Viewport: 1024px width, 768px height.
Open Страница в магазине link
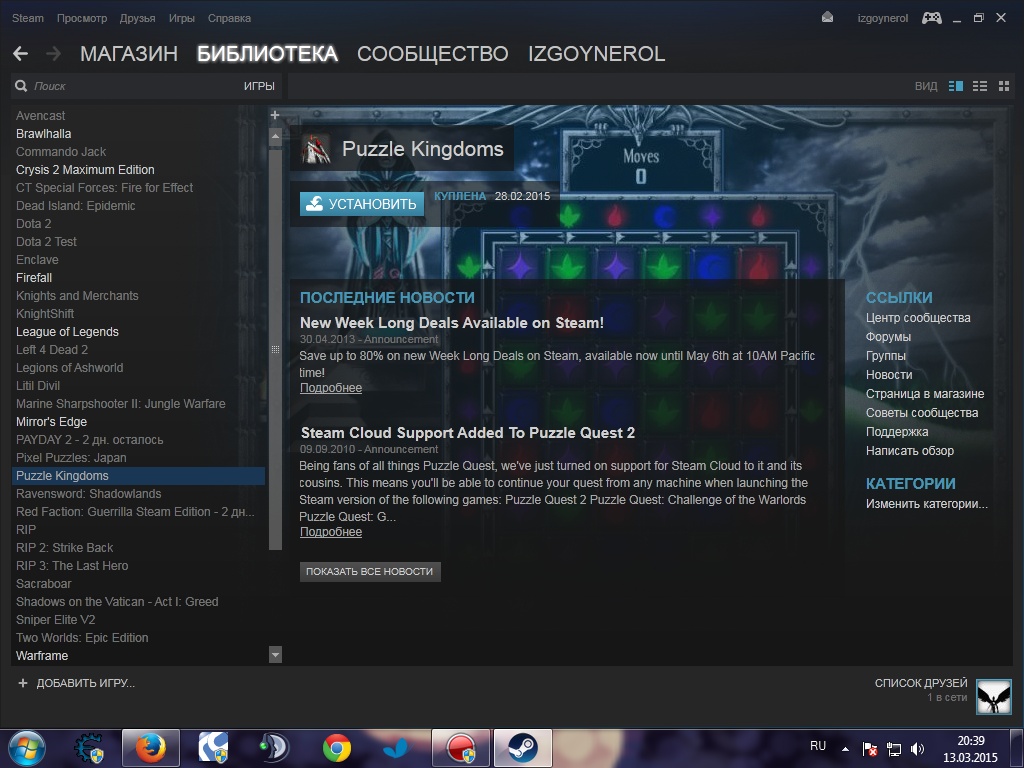click(925, 394)
